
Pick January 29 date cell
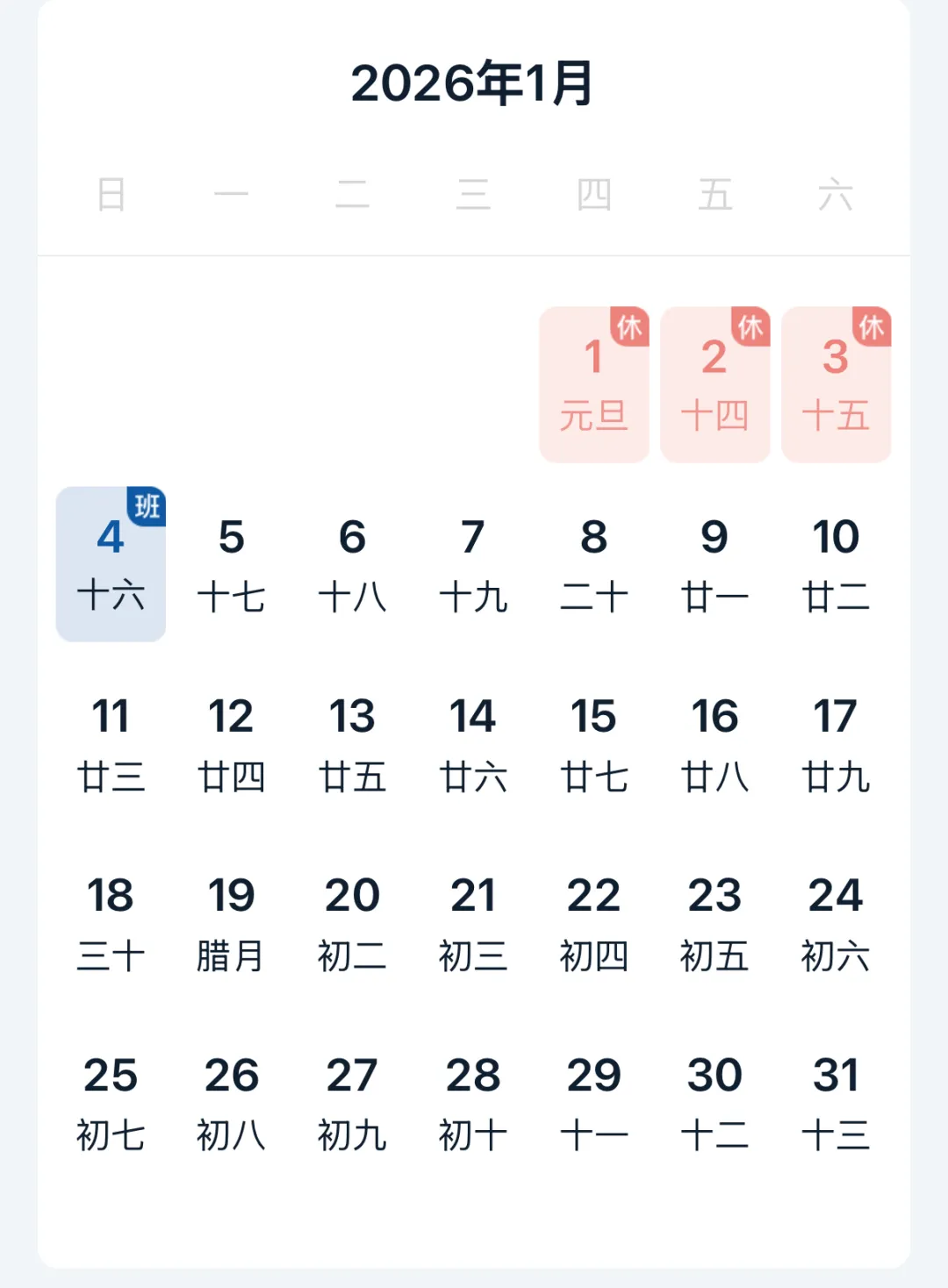[594, 1103]
